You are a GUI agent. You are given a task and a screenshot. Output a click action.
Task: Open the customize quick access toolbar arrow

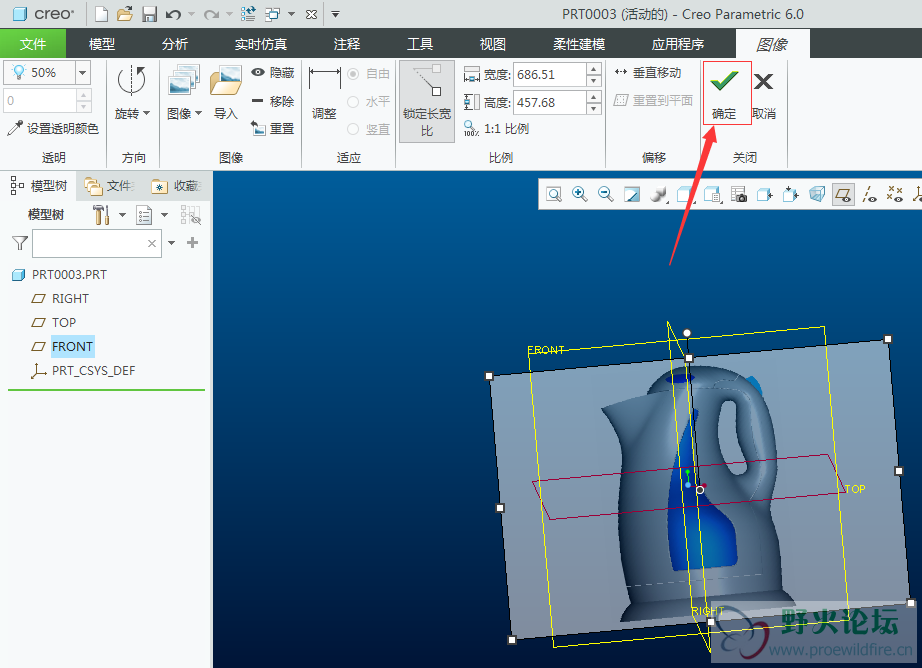click(335, 14)
